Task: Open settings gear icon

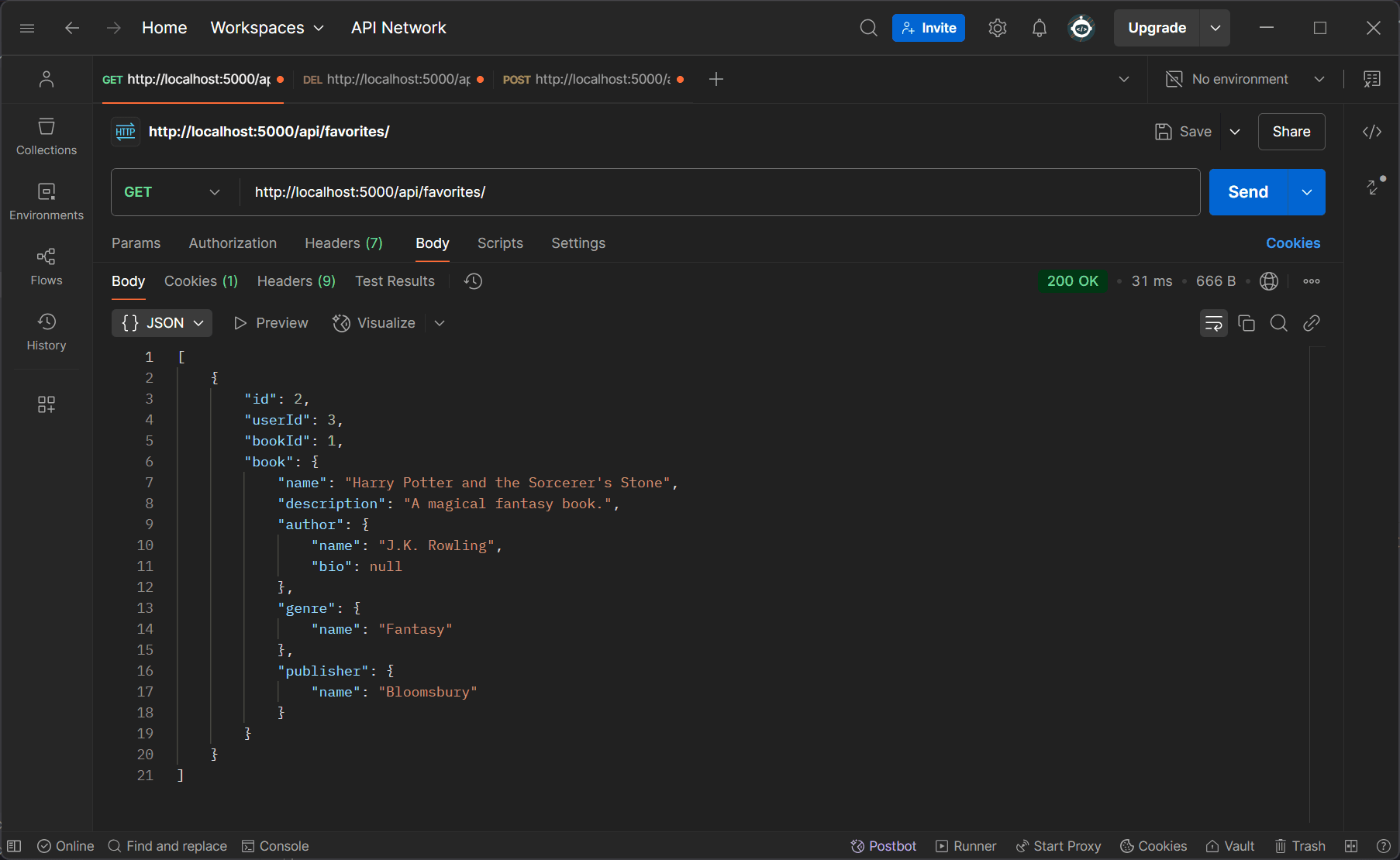Action: click(998, 28)
